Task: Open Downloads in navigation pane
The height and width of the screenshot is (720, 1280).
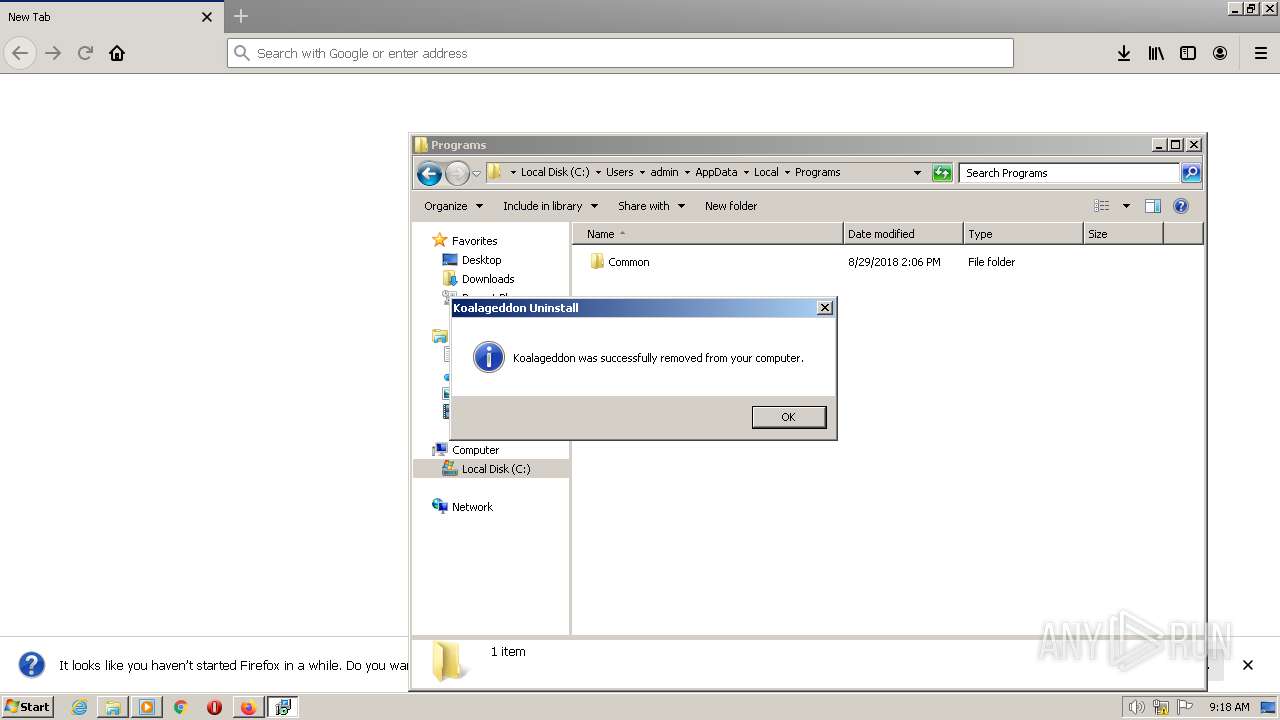Action: tap(488, 279)
